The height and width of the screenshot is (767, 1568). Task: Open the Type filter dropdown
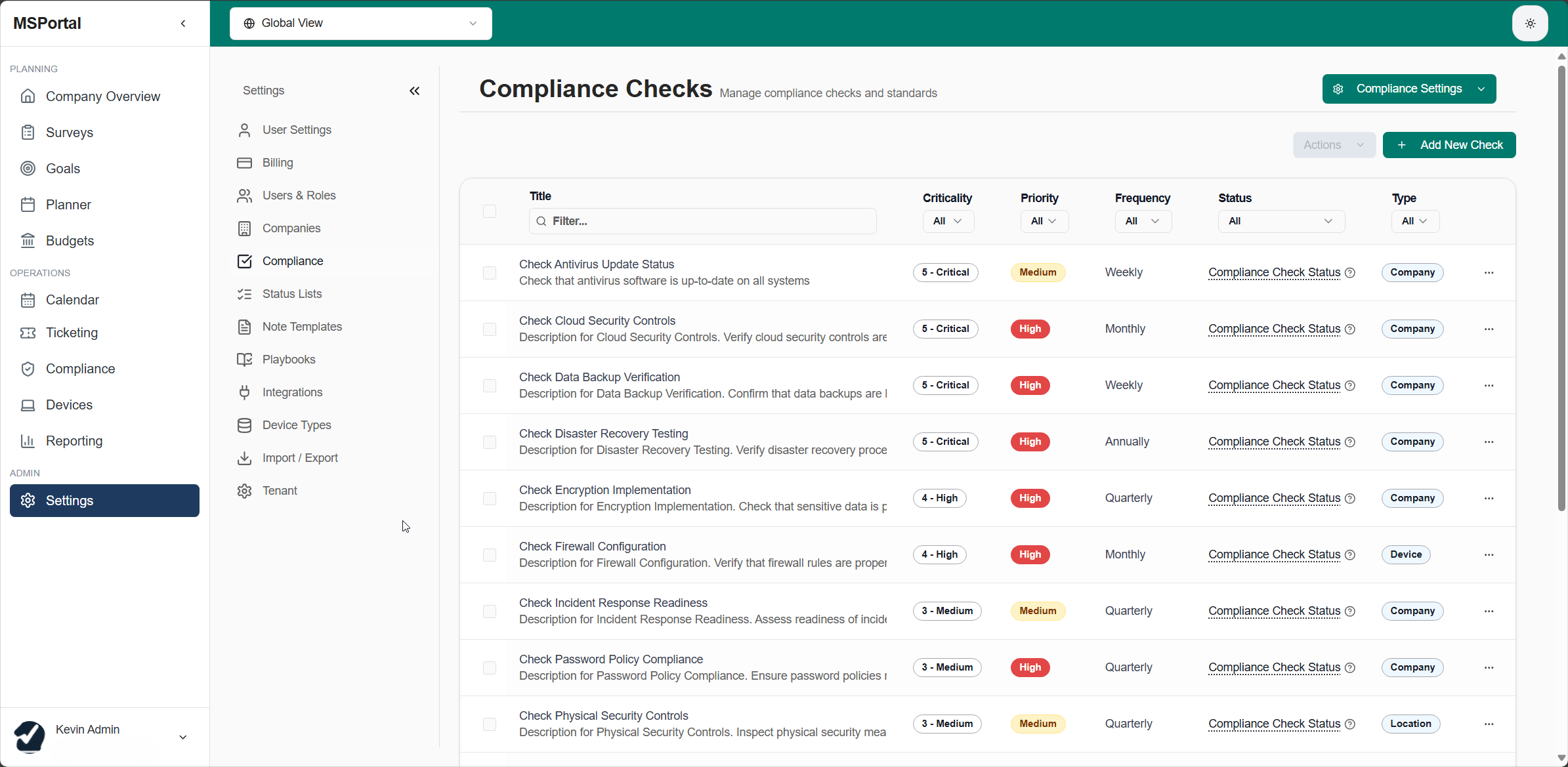(1415, 221)
